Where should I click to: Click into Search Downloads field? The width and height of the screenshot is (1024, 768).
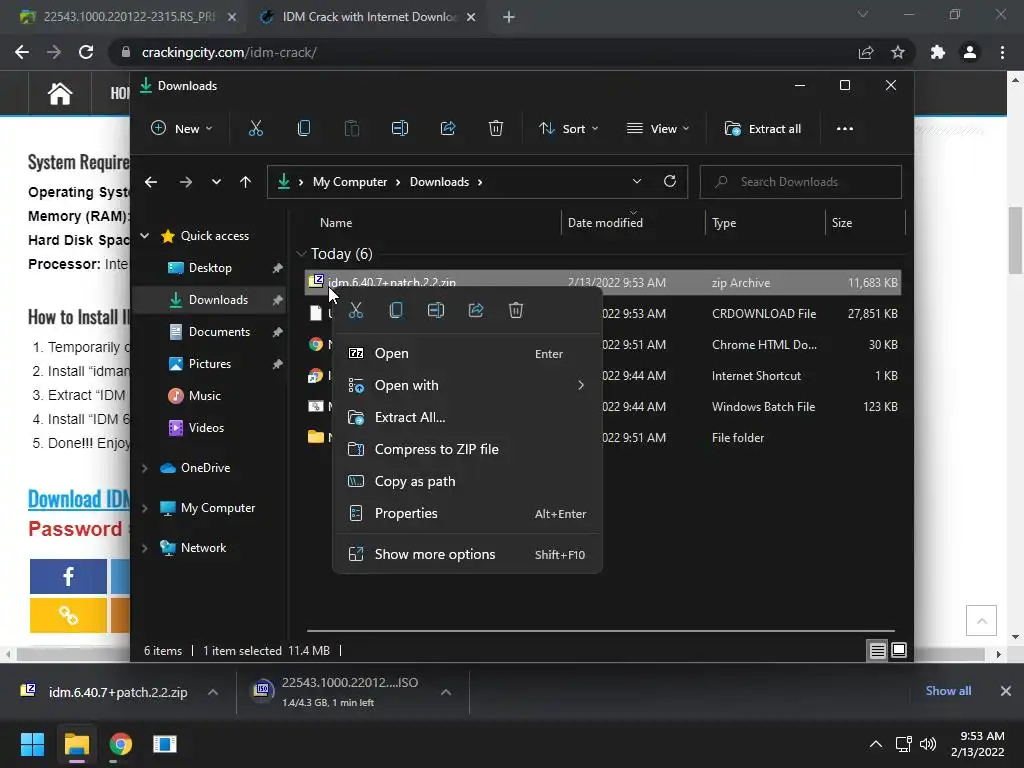point(801,182)
